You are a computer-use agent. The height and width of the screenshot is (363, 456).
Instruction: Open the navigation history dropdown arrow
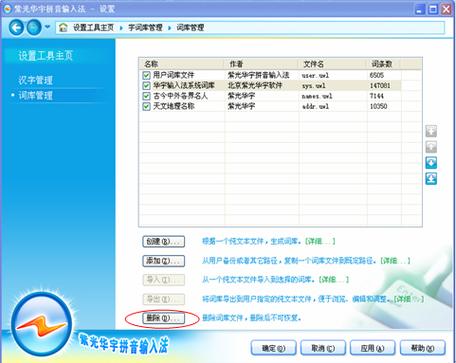click(47, 27)
